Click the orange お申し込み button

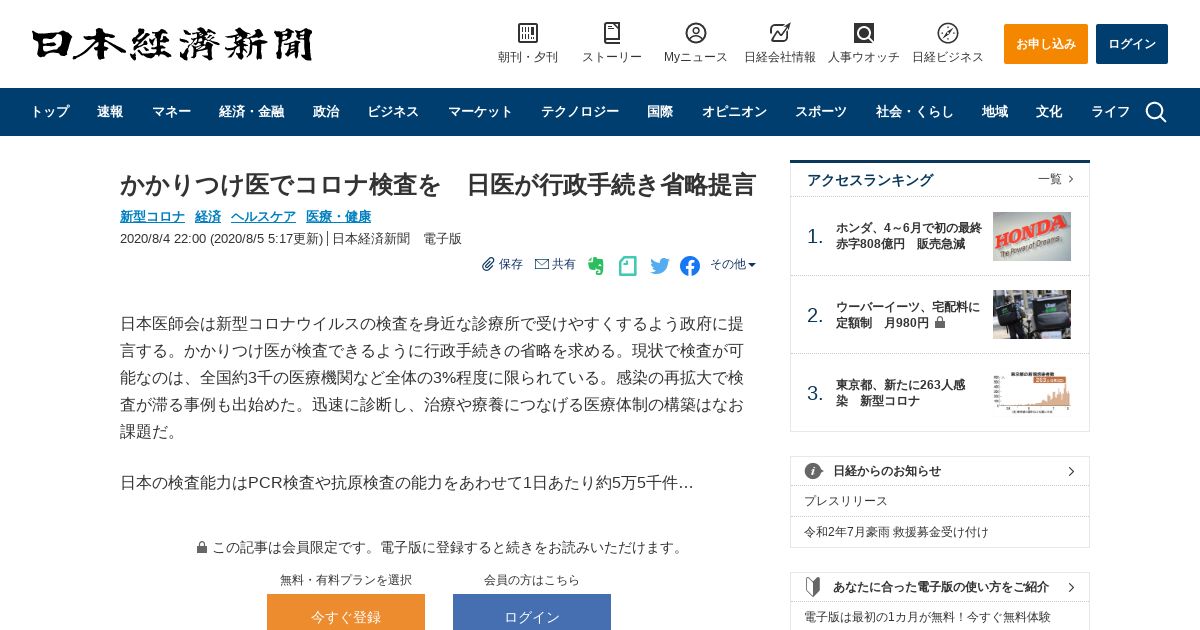(1046, 44)
